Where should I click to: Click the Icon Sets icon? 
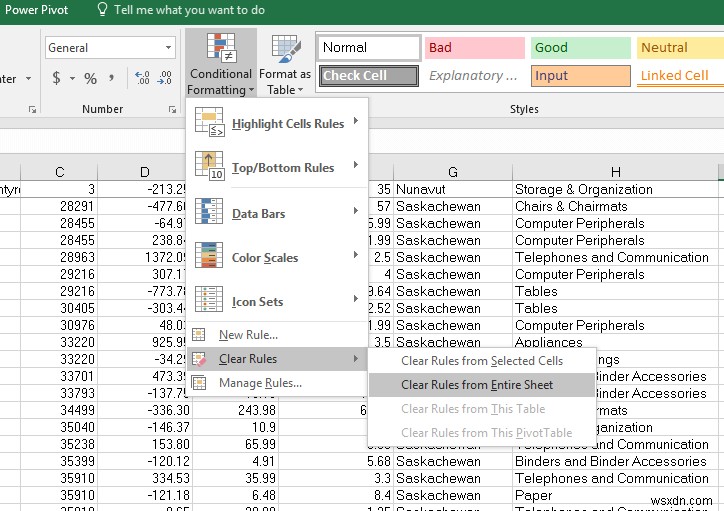click(x=209, y=299)
